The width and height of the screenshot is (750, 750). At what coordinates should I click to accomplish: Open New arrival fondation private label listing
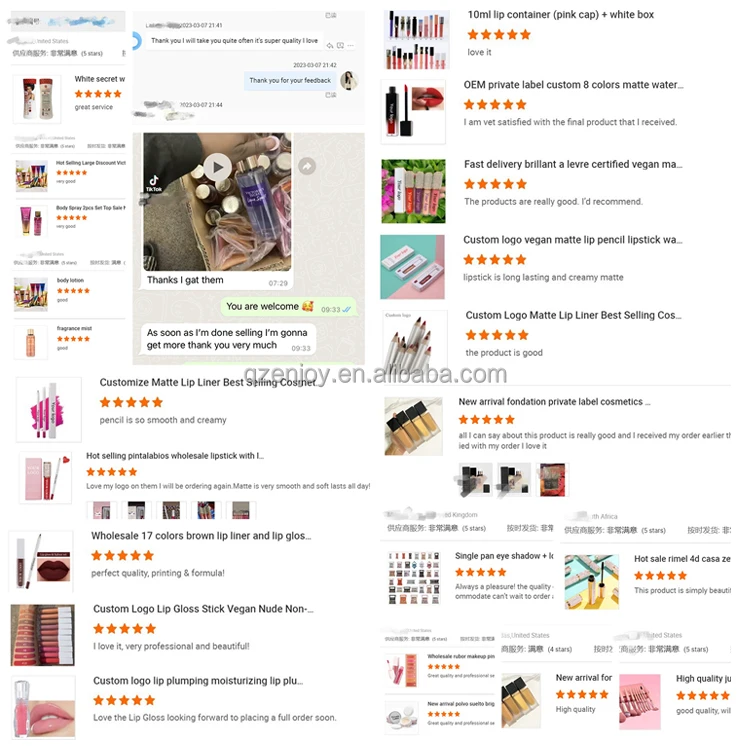pyautogui.click(x=554, y=402)
